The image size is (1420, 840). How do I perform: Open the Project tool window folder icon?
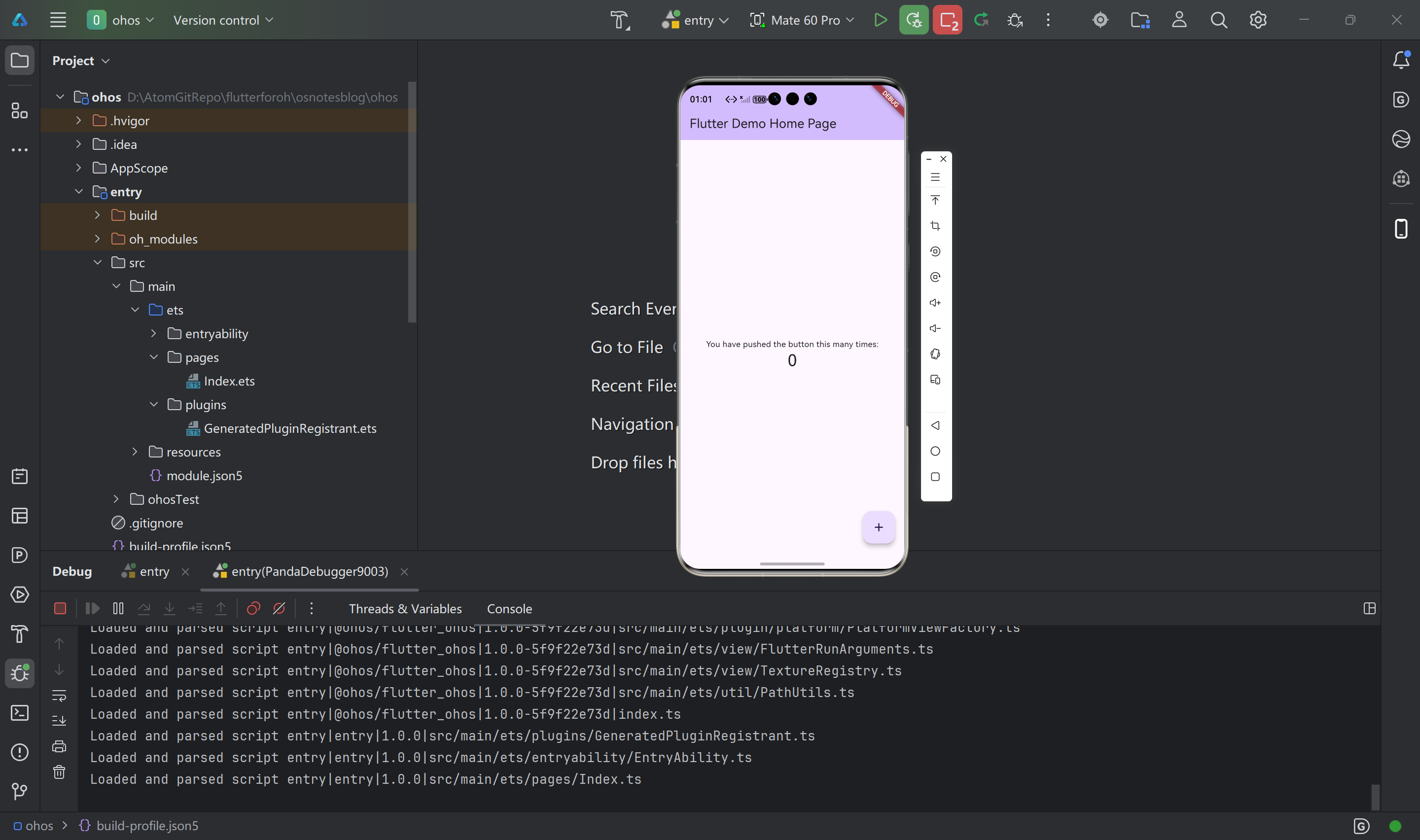coord(20,60)
